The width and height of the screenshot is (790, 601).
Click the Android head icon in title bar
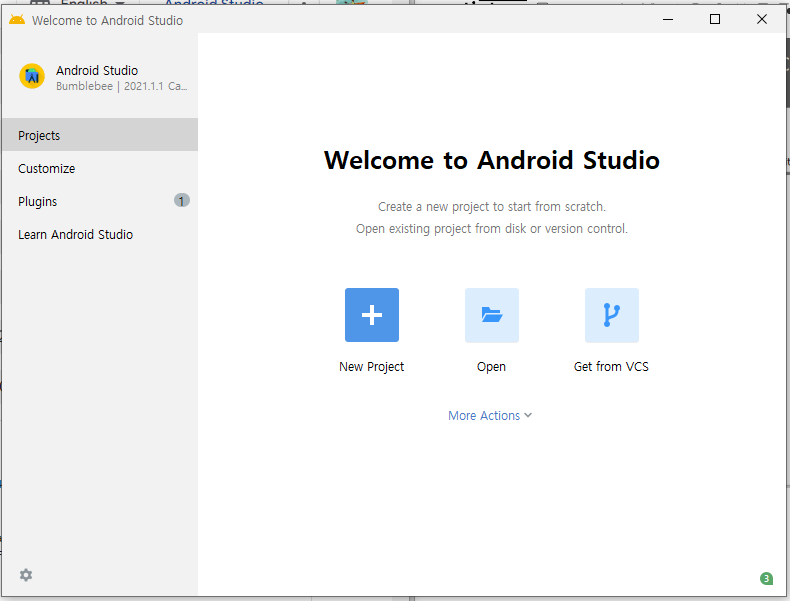tap(17, 20)
